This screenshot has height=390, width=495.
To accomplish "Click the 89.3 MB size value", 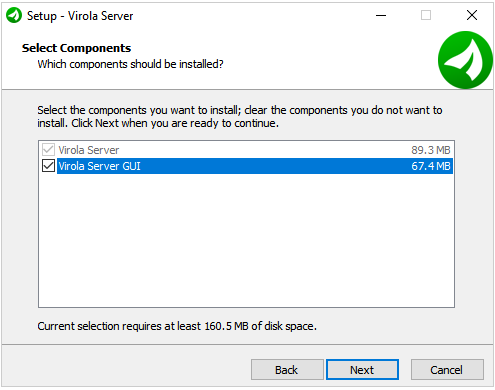I will click(x=431, y=150).
